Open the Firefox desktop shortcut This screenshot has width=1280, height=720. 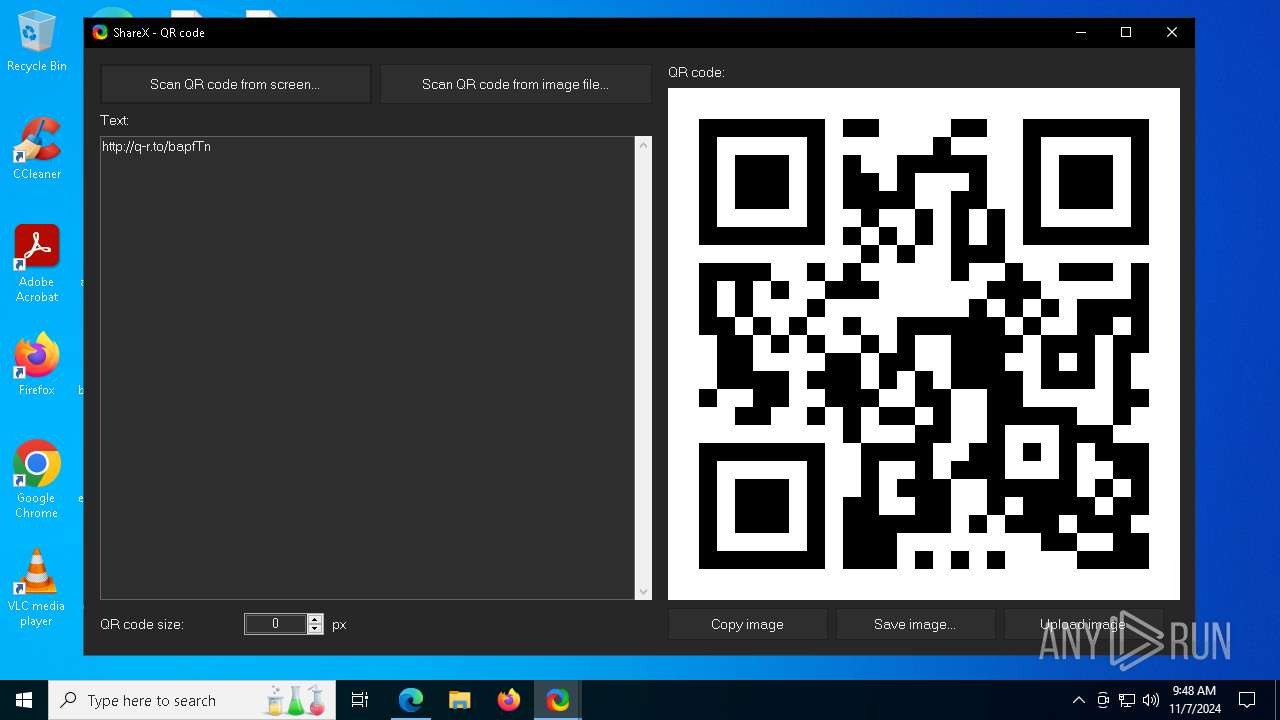tap(37, 364)
